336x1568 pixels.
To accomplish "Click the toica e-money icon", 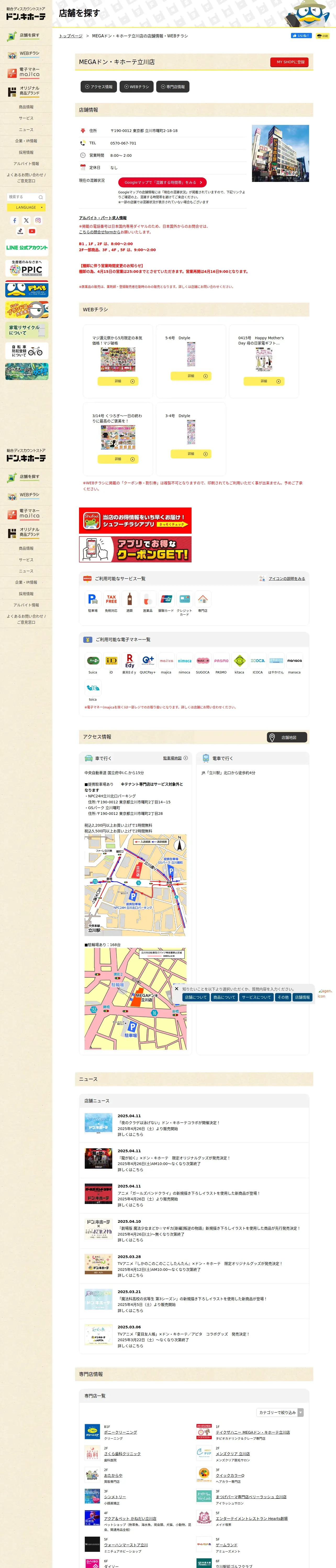I will (x=93, y=688).
